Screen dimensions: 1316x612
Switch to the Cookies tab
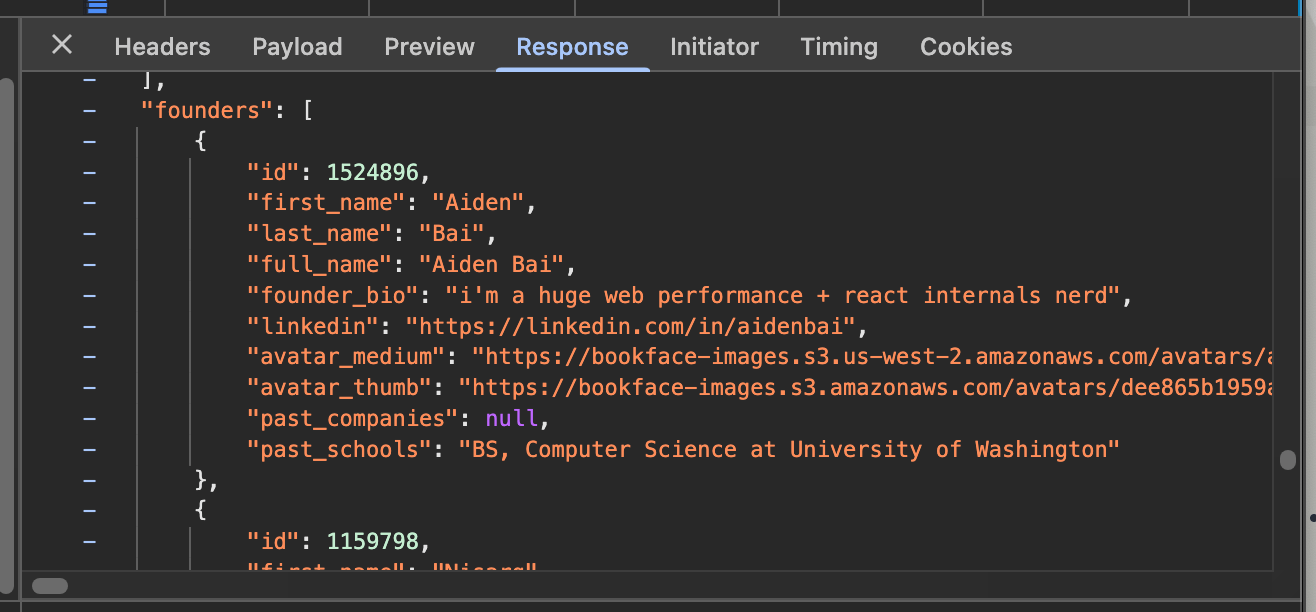click(x=966, y=47)
